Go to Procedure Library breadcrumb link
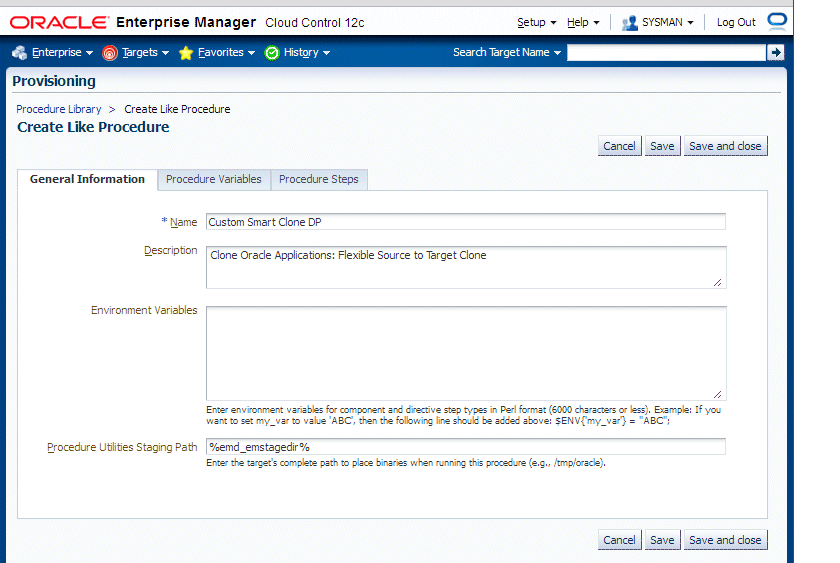Viewport: 840px width, 563px height. 58,109
